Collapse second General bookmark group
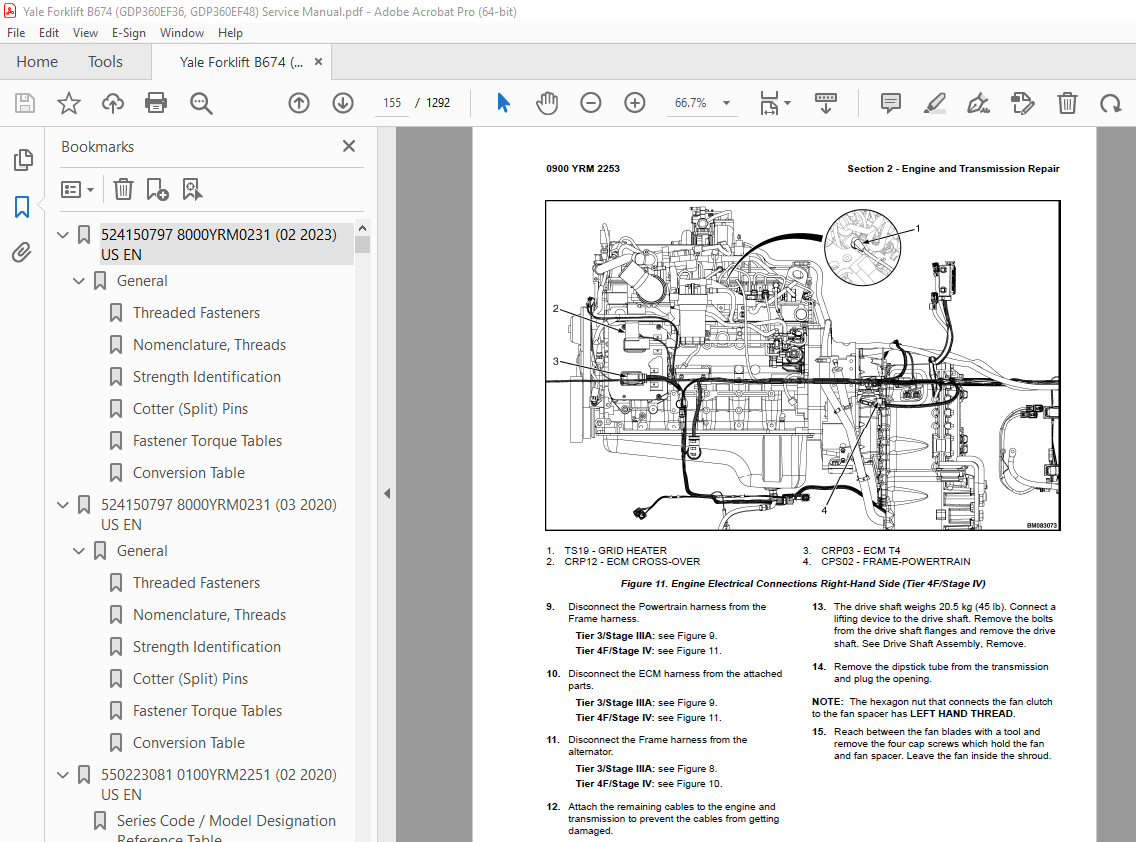The height and width of the screenshot is (842, 1136). pos(79,551)
